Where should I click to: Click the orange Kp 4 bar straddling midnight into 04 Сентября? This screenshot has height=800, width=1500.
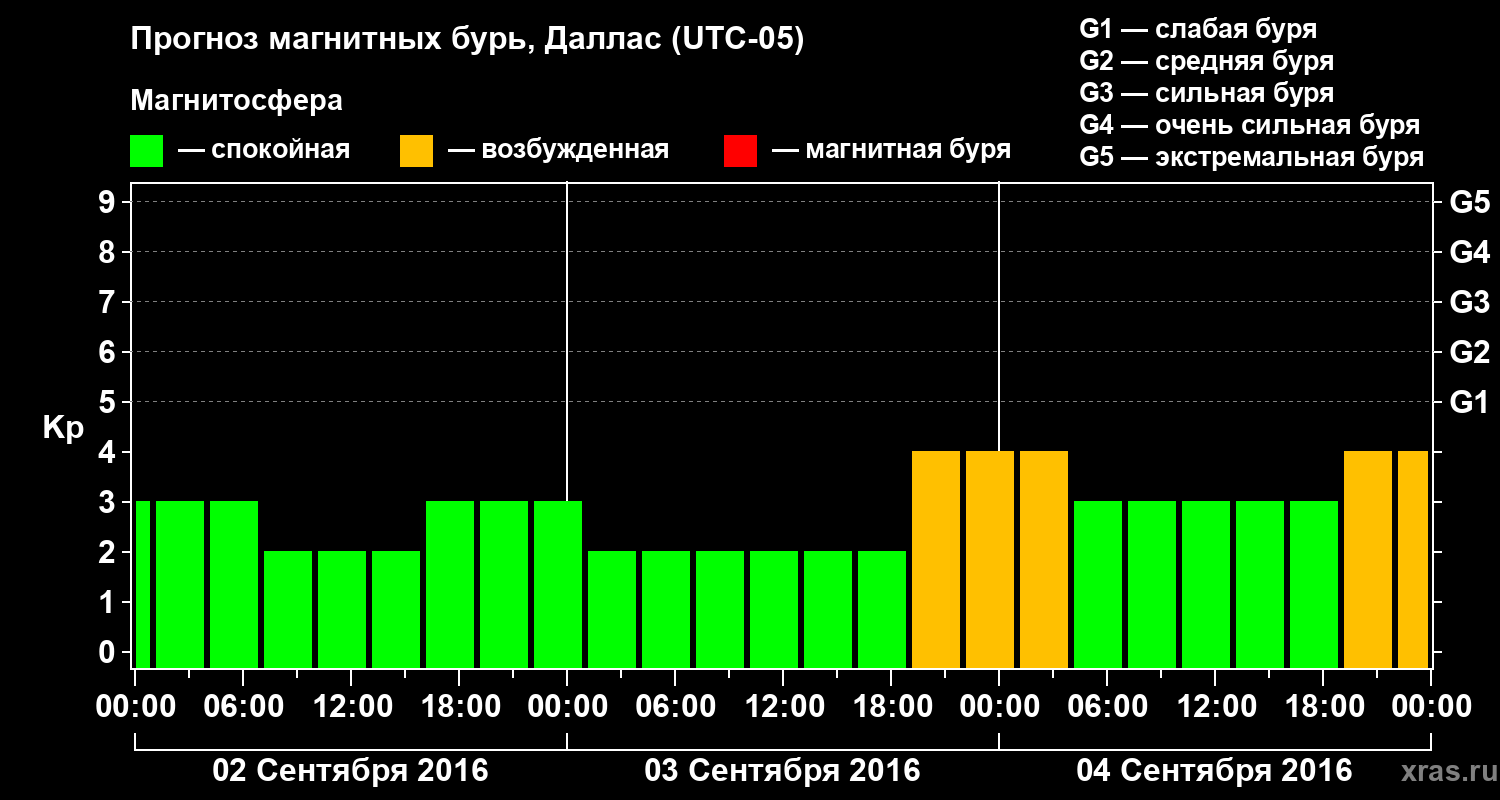point(990,559)
